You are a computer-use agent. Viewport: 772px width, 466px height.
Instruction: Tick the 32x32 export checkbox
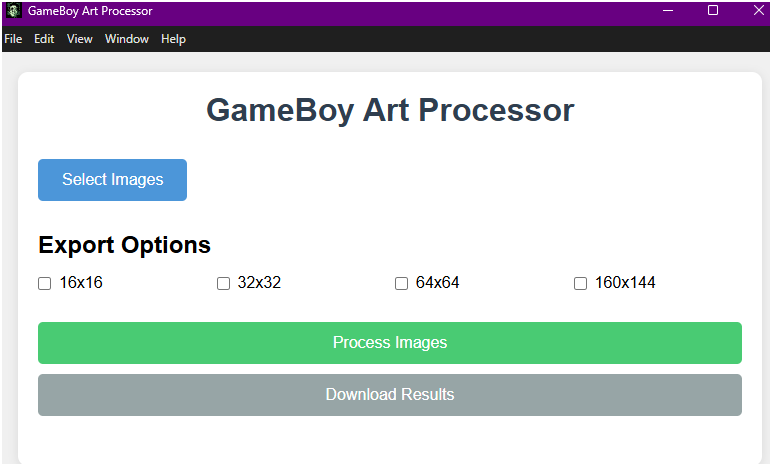pyautogui.click(x=224, y=283)
